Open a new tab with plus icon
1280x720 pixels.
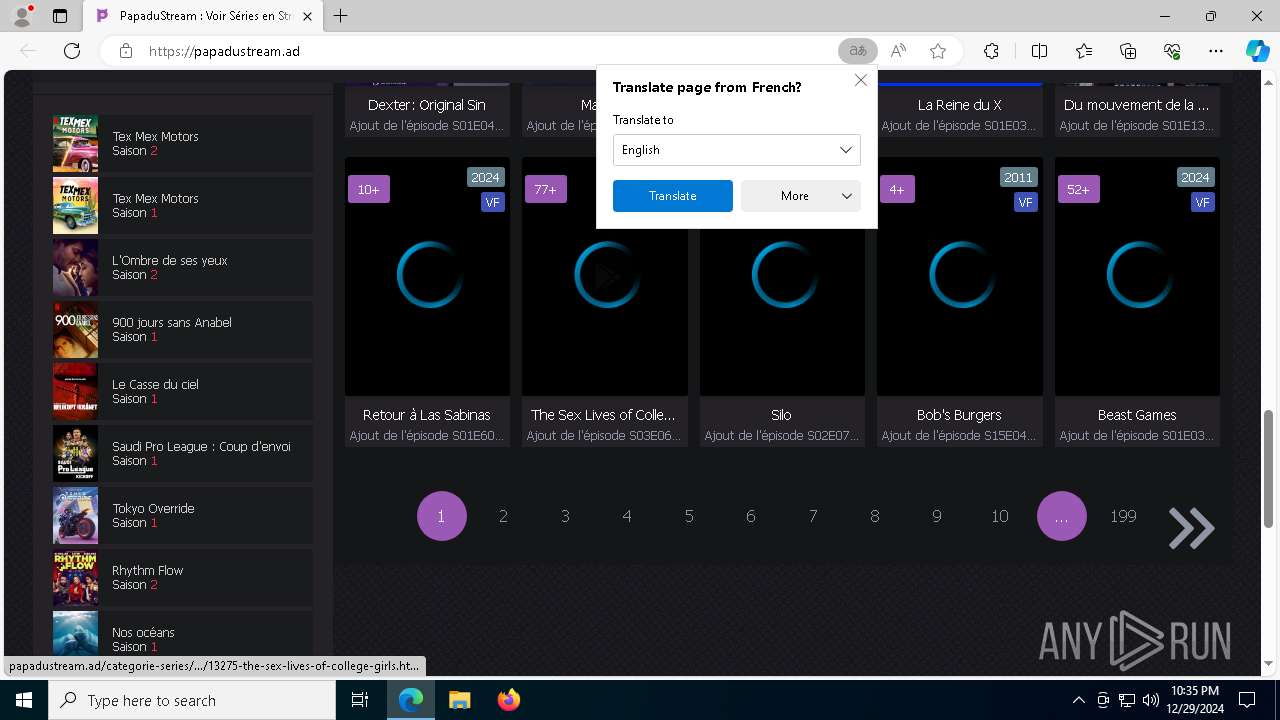341,16
